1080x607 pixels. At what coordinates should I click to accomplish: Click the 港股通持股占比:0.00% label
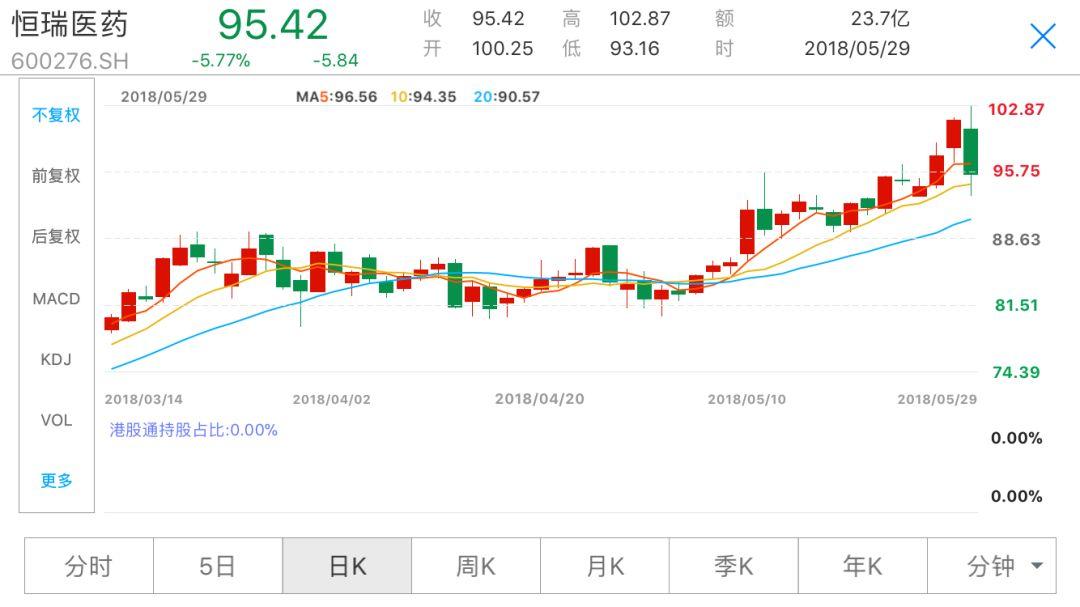[194, 430]
